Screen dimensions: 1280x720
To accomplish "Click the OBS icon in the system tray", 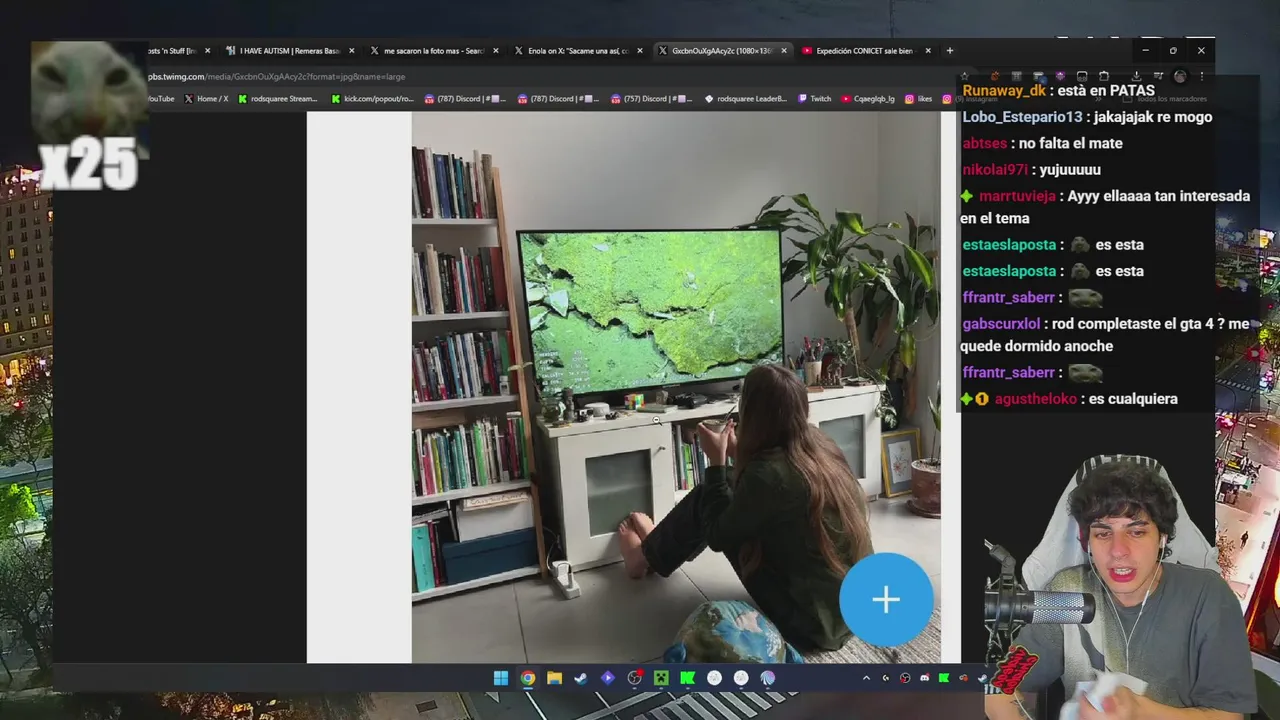I will (905, 678).
